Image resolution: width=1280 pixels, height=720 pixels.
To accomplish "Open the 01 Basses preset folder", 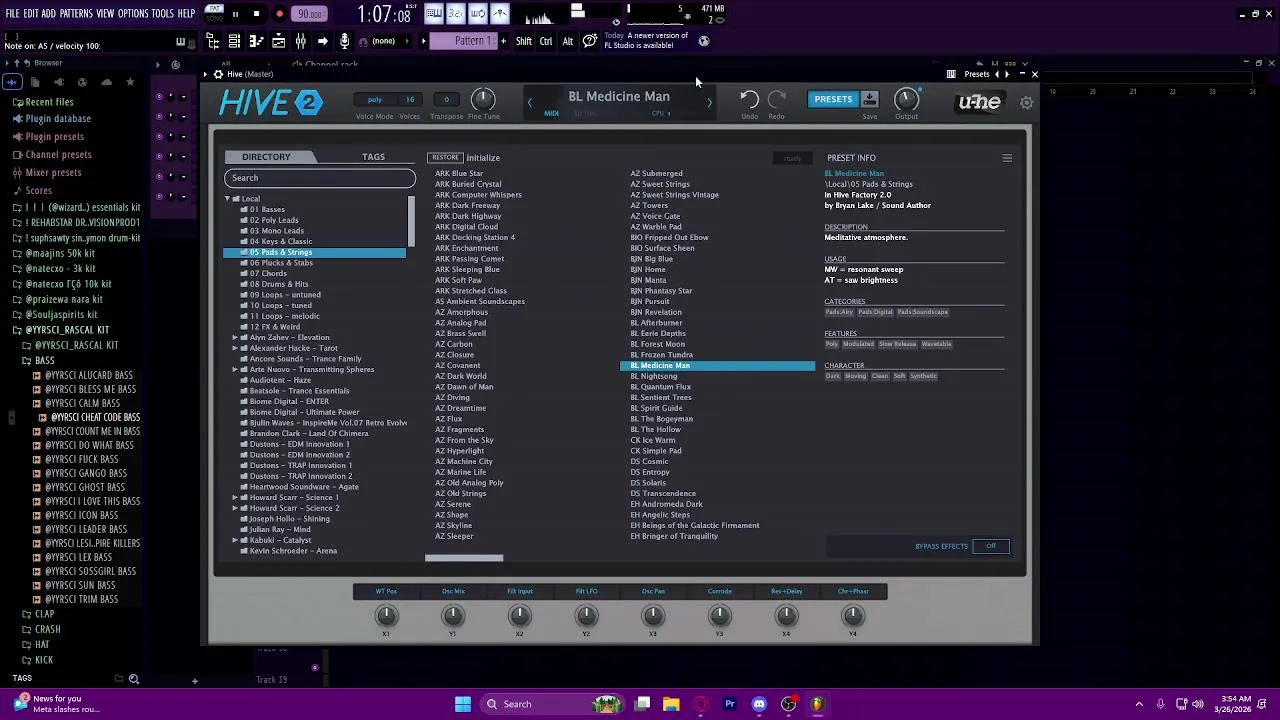I will 267,209.
